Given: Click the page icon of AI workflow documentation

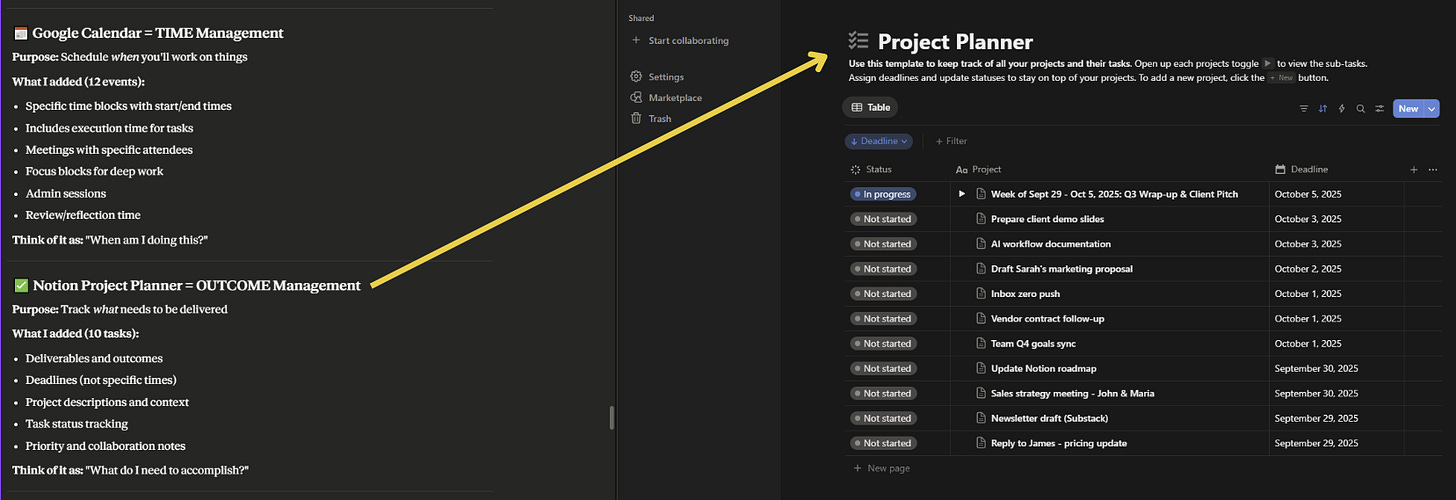Looking at the screenshot, I should click(981, 244).
